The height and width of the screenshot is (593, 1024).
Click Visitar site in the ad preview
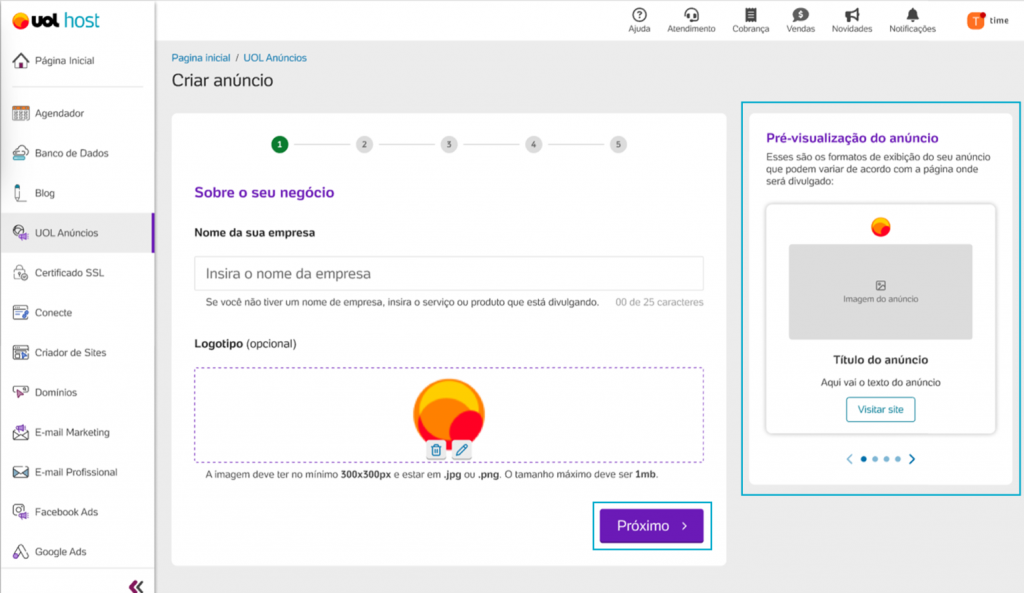[880, 409]
